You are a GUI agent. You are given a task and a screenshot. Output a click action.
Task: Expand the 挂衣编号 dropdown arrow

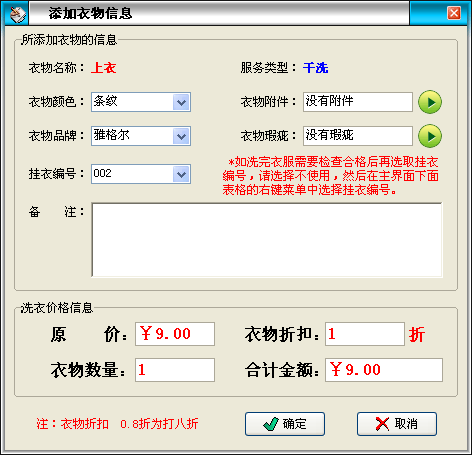(x=181, y=174)
